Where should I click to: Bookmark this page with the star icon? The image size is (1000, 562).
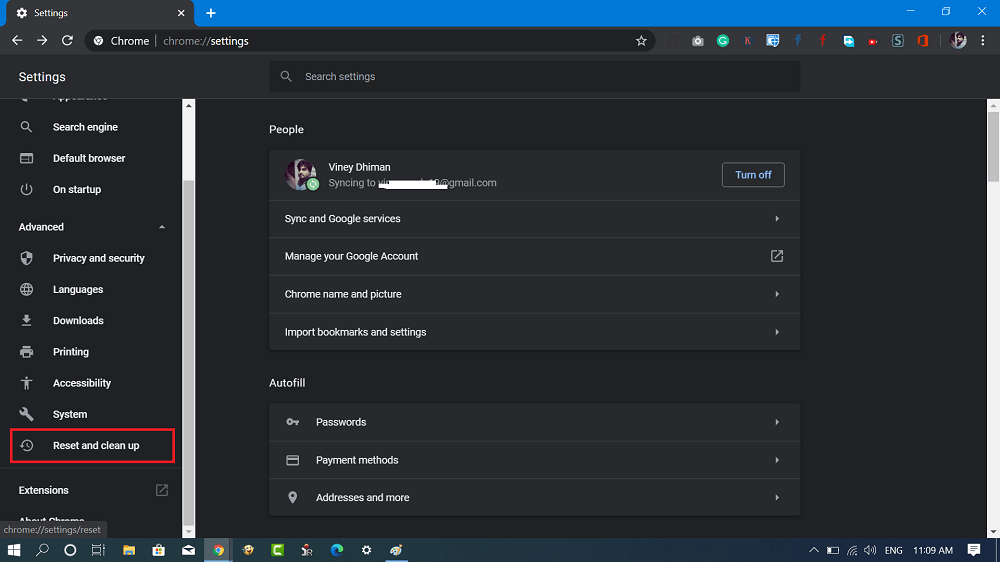pyautogui.click(x=641, y=41)
